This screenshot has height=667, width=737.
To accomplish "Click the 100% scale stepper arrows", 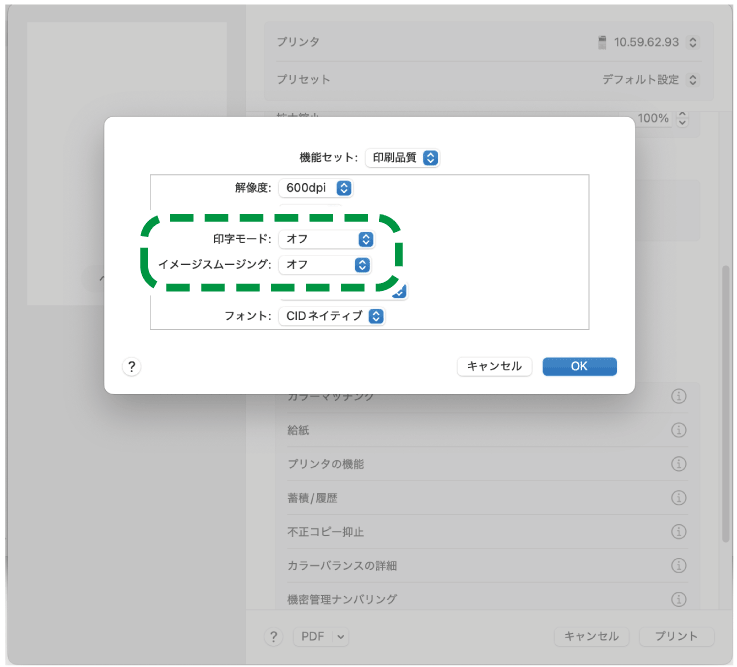I will 682,118.
